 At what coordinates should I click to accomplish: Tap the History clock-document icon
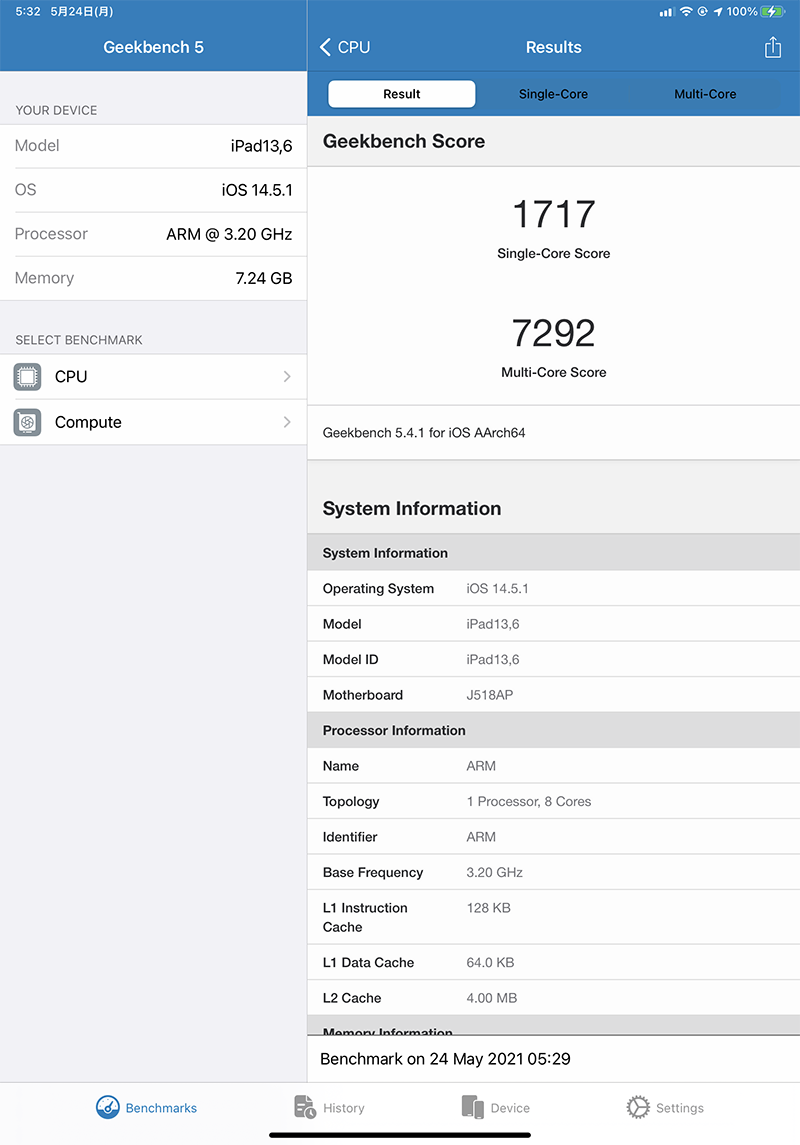pos(304,1107)
